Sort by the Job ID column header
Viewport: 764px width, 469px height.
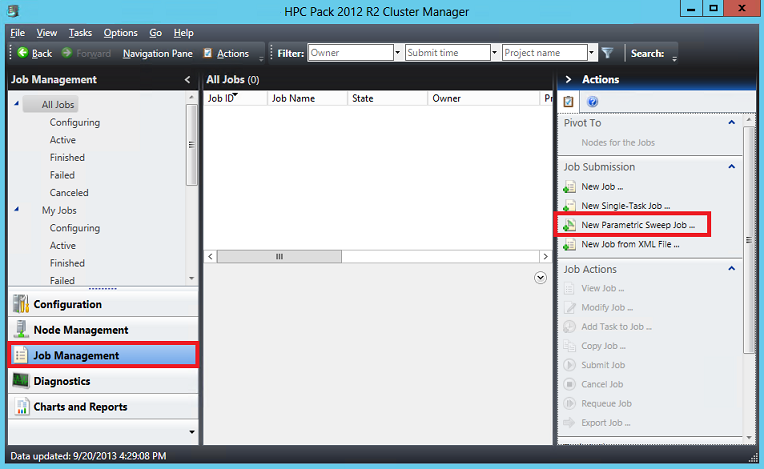click(x=235, y=98)
